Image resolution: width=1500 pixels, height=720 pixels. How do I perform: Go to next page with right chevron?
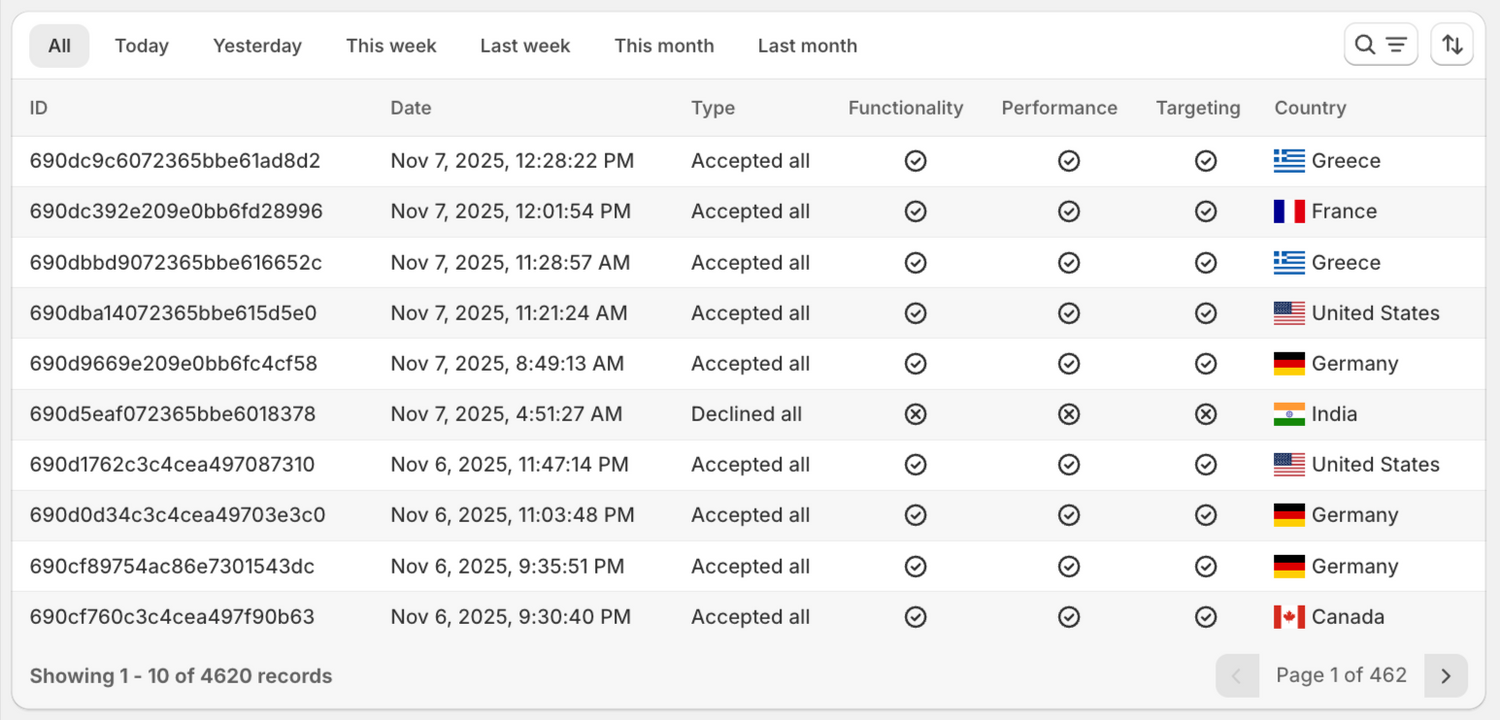[x=1446, y=676]
